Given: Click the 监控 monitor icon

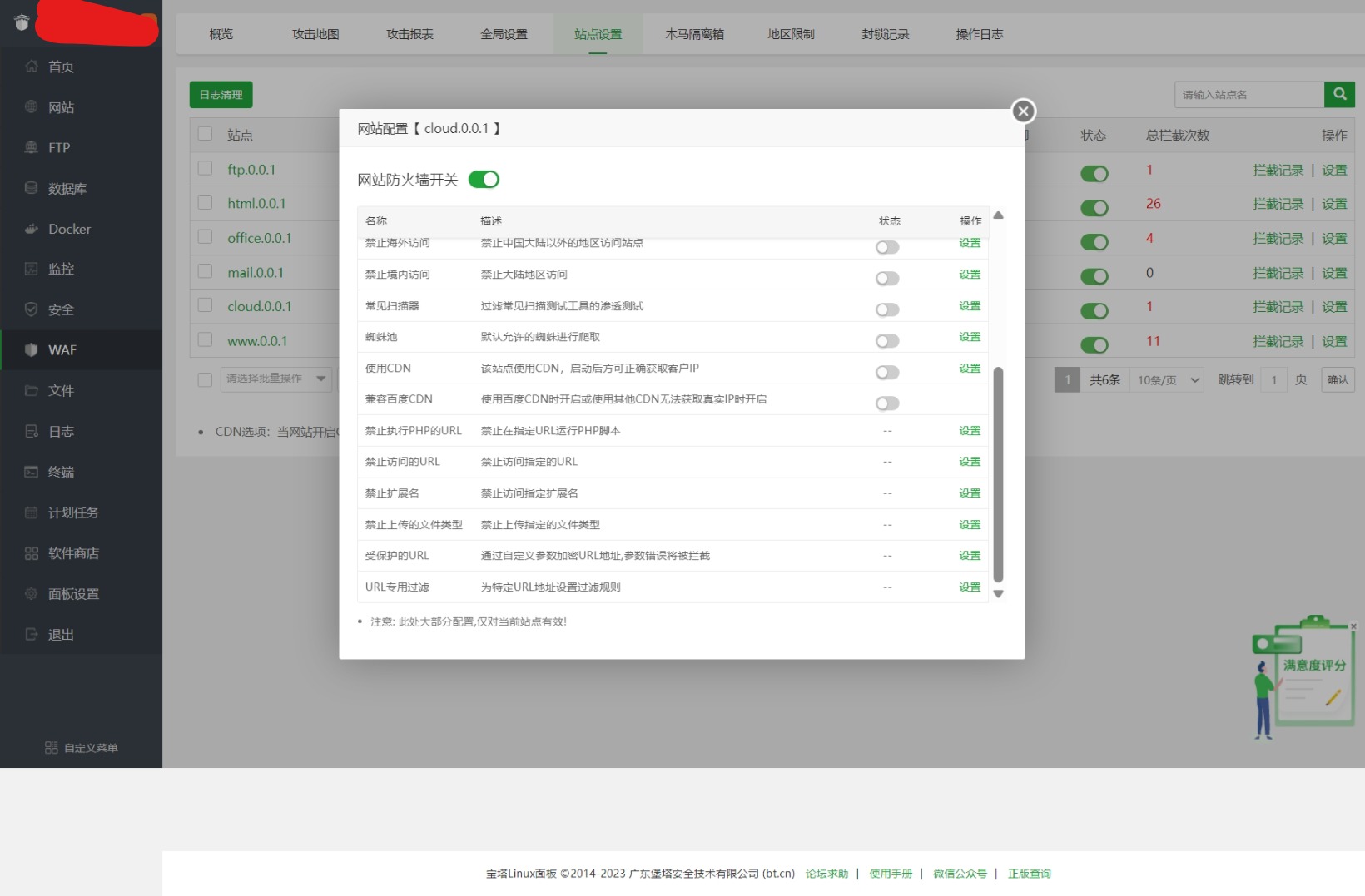Looking at the screenshot, I should [32, 269].
